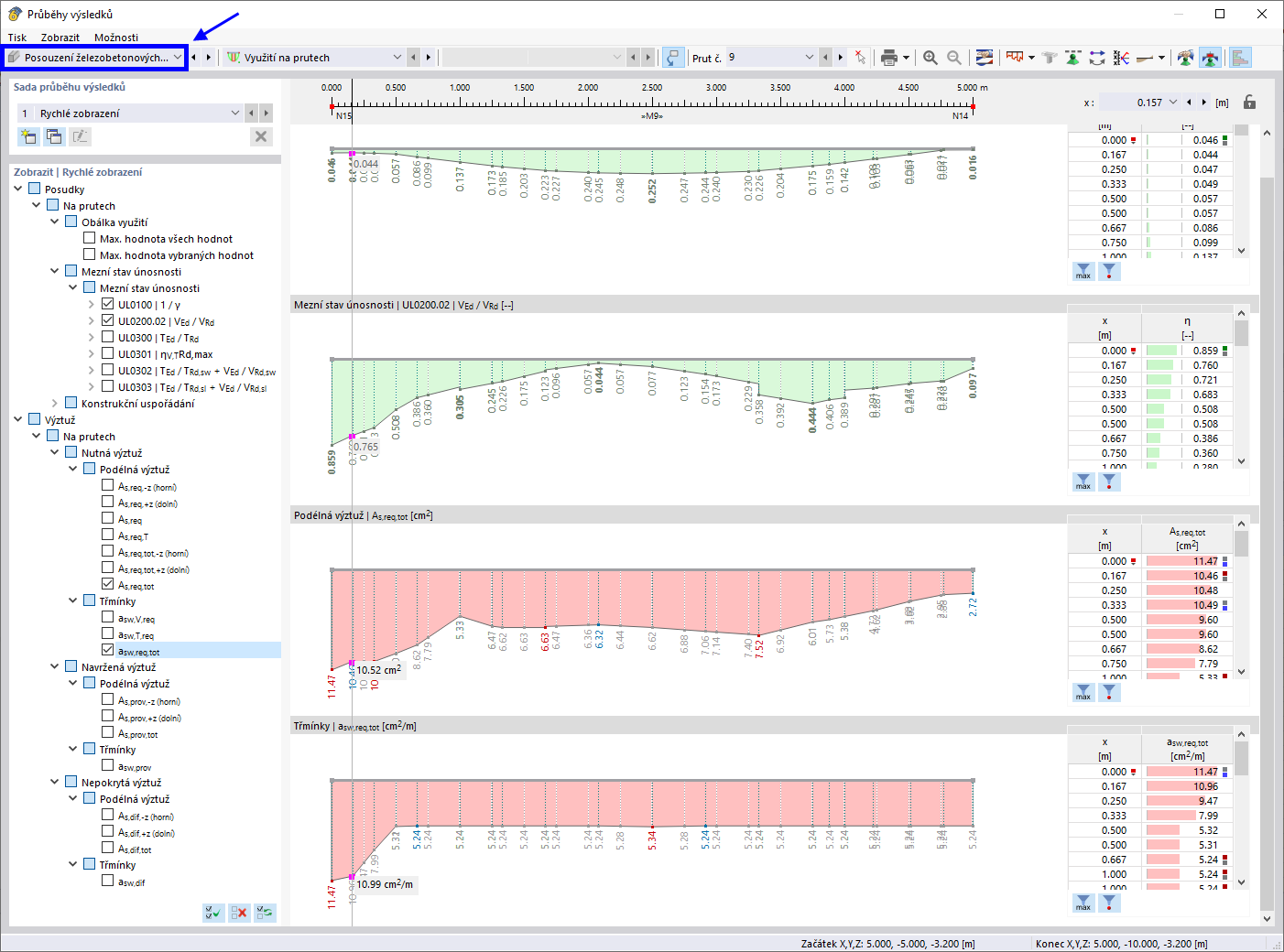Collapse the Nepokrytá výztuž node

pos(55,782)
